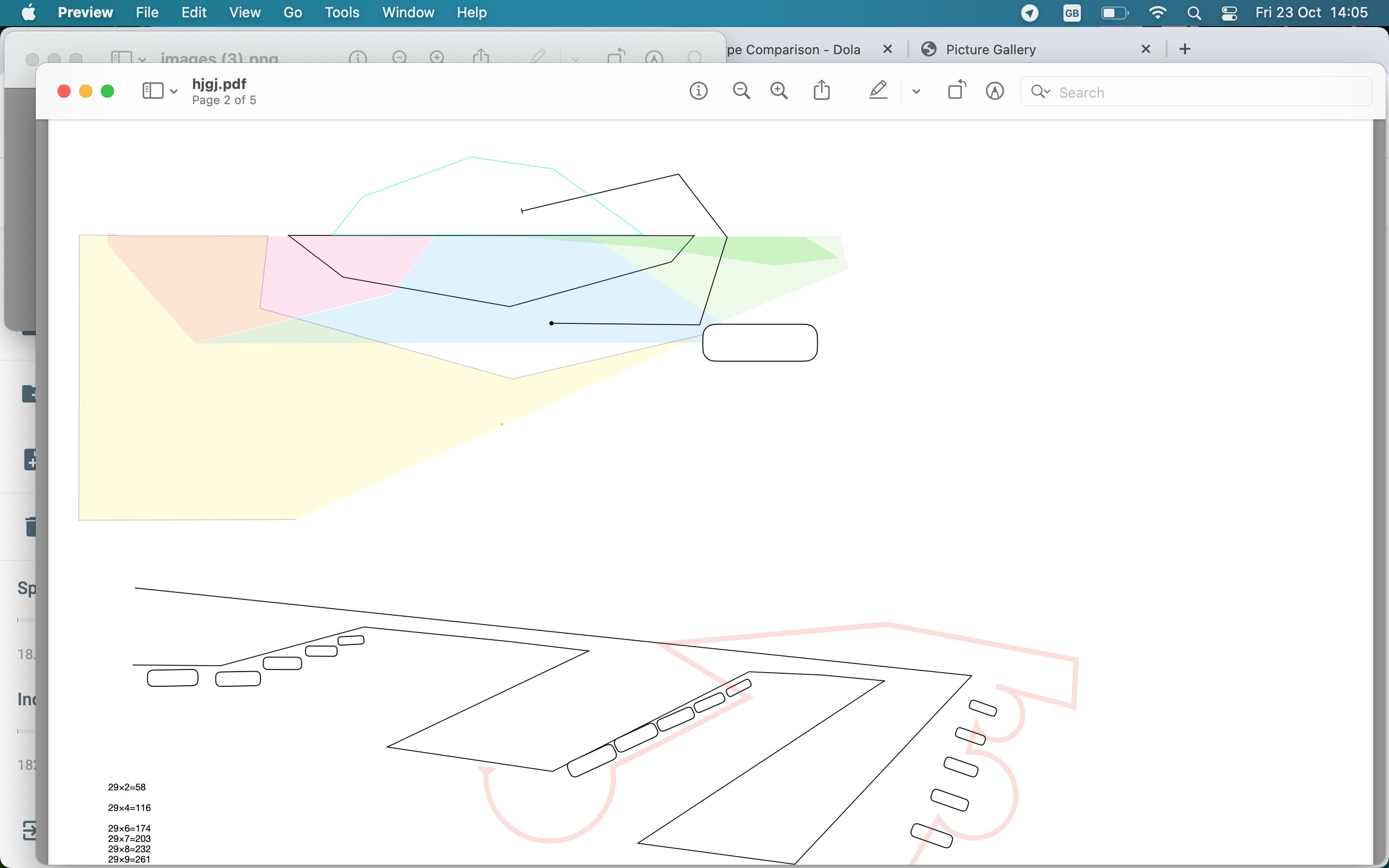
Task: Check the battery status icon
Action: (1114, 12)
